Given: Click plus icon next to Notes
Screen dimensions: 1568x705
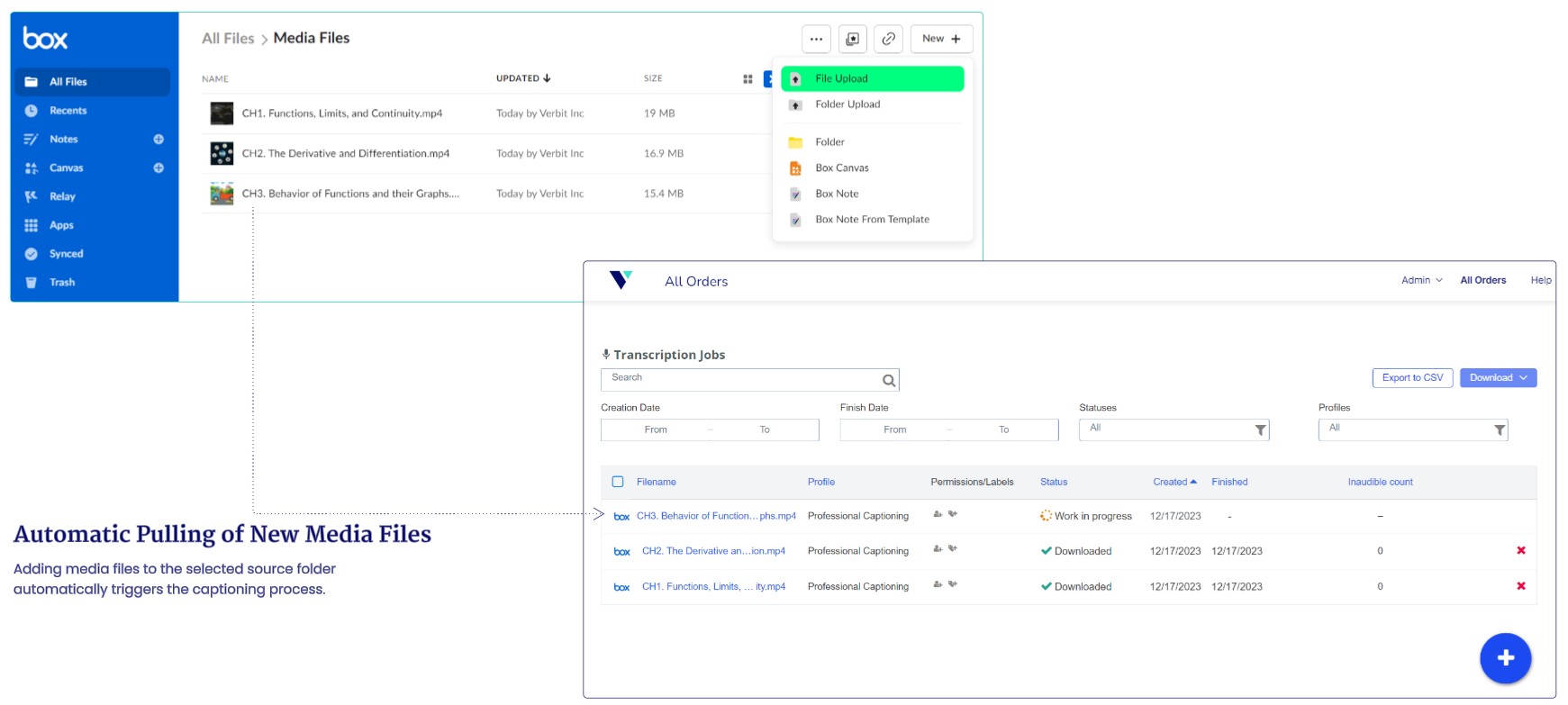Looking at the screenshot, I should pos(159,140).
